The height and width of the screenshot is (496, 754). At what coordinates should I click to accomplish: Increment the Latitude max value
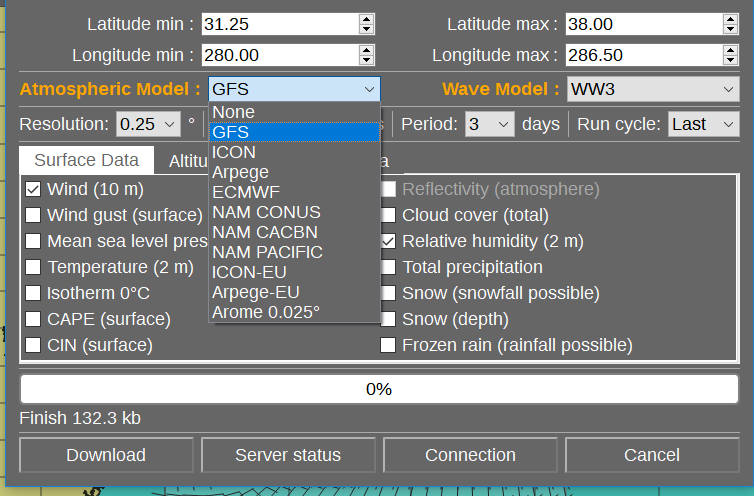pyautogui.click(x=730, y=19)
